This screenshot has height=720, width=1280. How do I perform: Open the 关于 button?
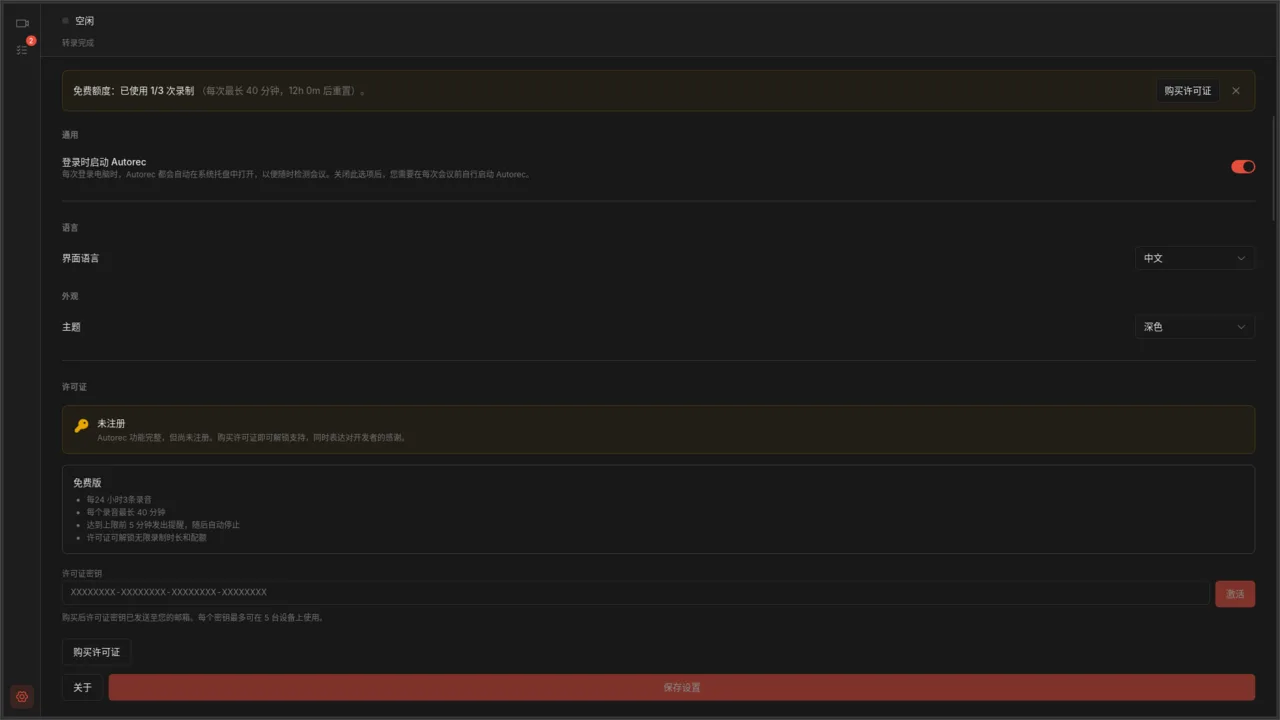pyautogui.click(x=82, y=687)
